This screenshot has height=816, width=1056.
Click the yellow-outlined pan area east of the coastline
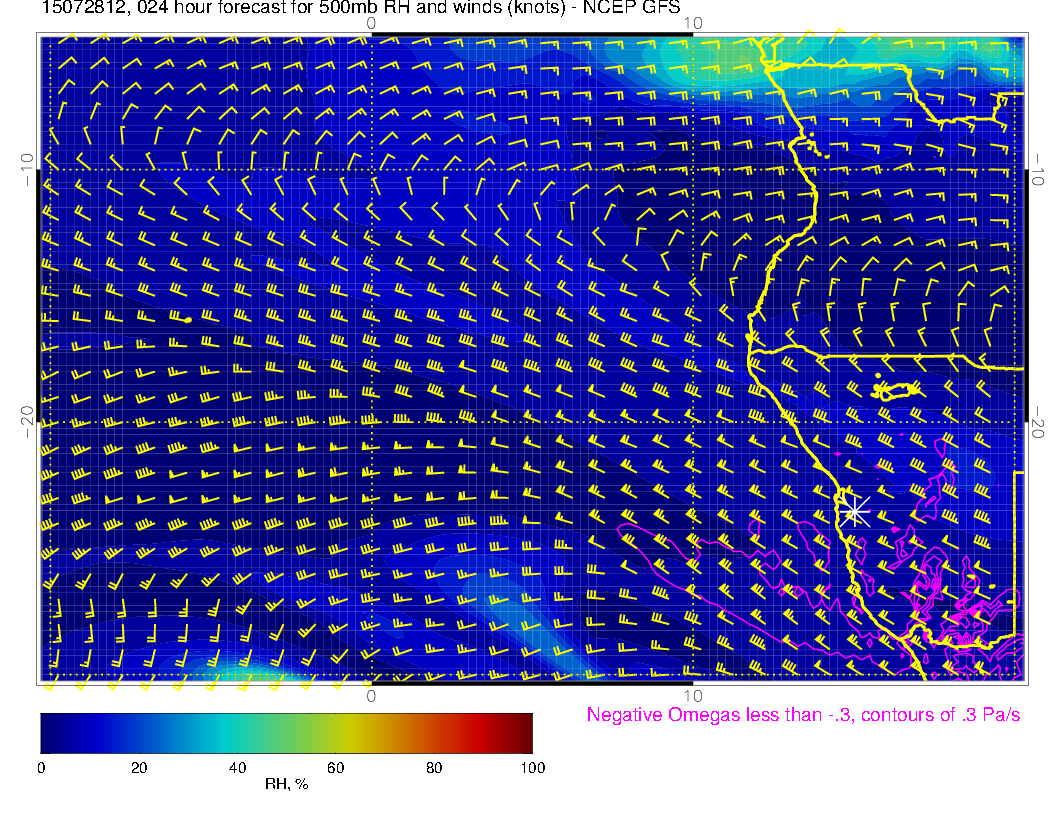pos(896,390)
